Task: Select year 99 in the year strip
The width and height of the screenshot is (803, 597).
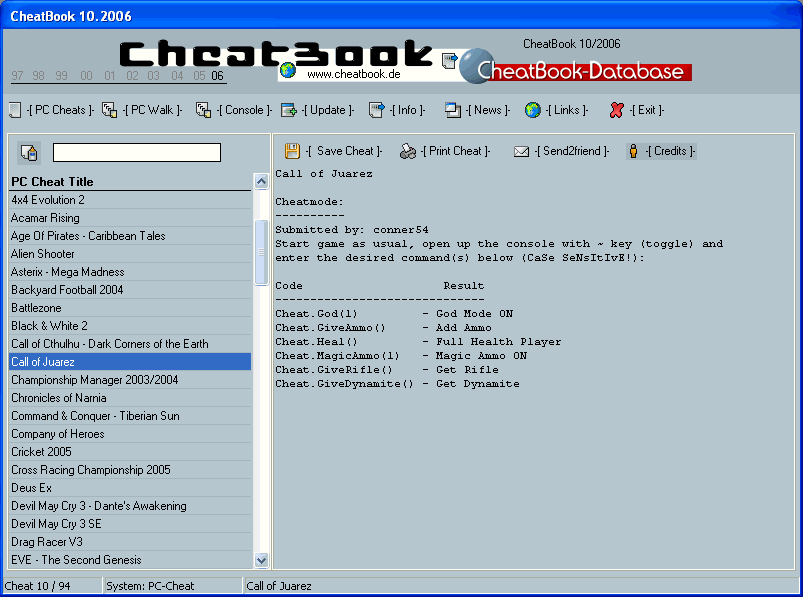Action: click(61, 76)
